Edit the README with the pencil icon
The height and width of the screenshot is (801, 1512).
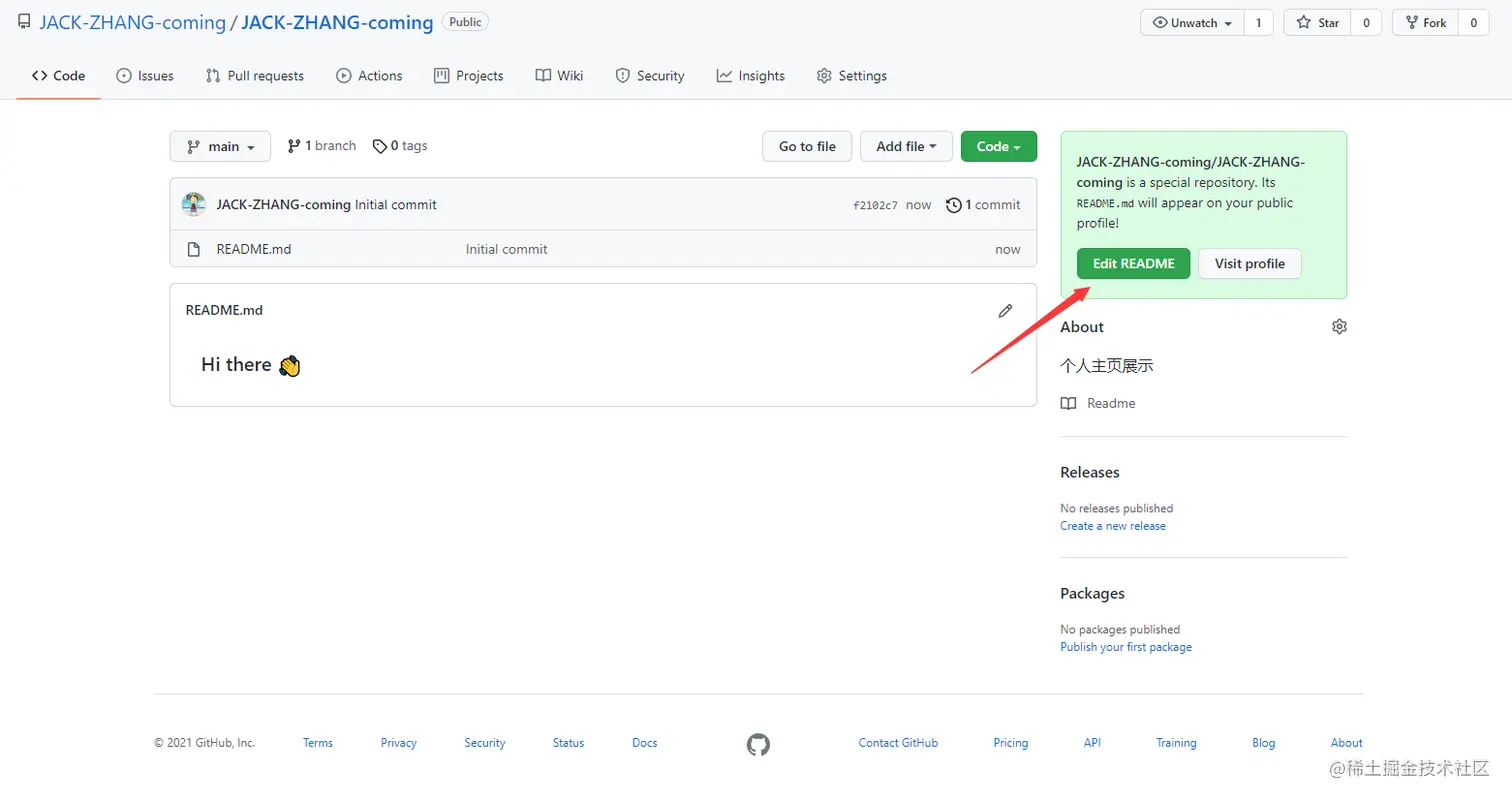1005,311
